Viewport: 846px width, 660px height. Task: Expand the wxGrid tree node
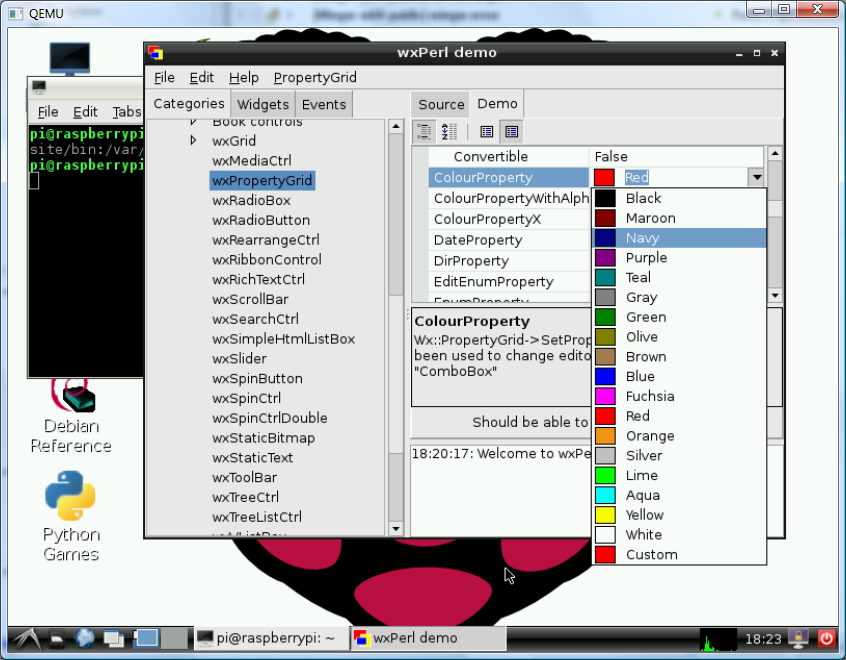194,140
